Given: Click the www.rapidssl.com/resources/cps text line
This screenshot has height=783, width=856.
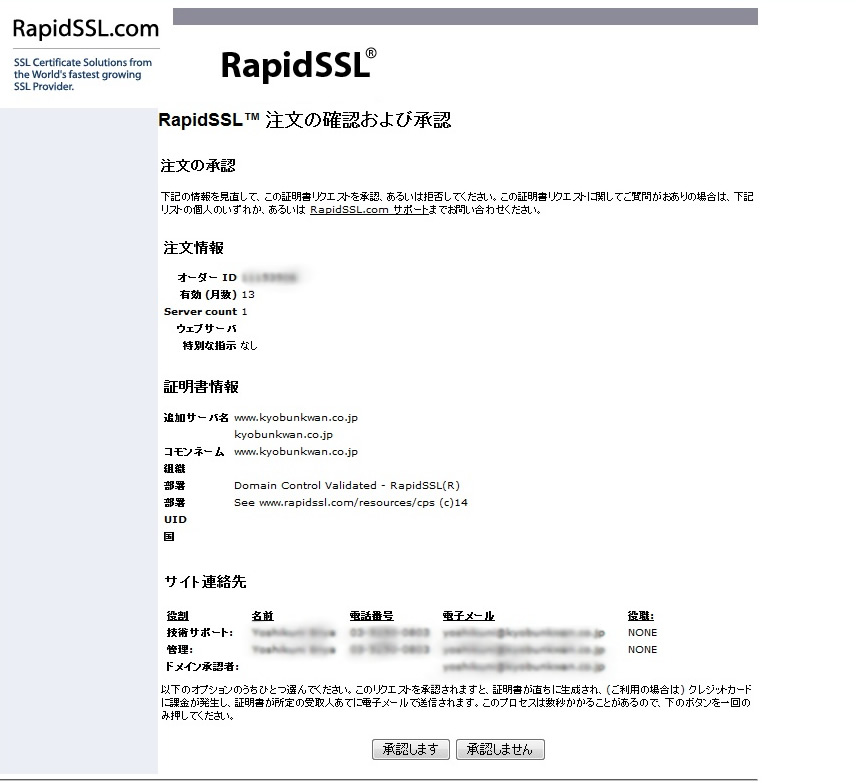Looking at the screenshot, I should tap(351, 502).
